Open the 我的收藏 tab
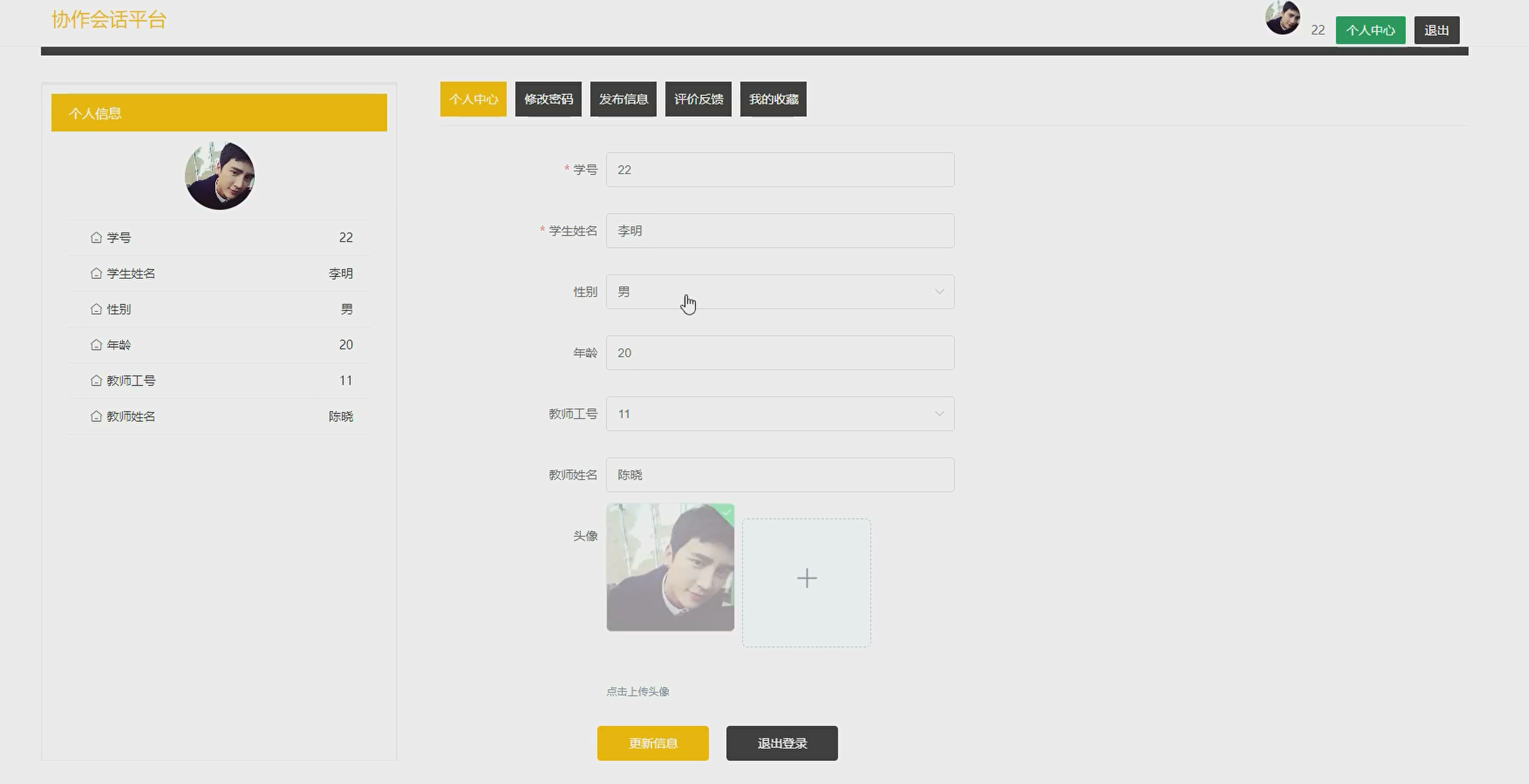 pyautogui.click(x=773, y=99)
